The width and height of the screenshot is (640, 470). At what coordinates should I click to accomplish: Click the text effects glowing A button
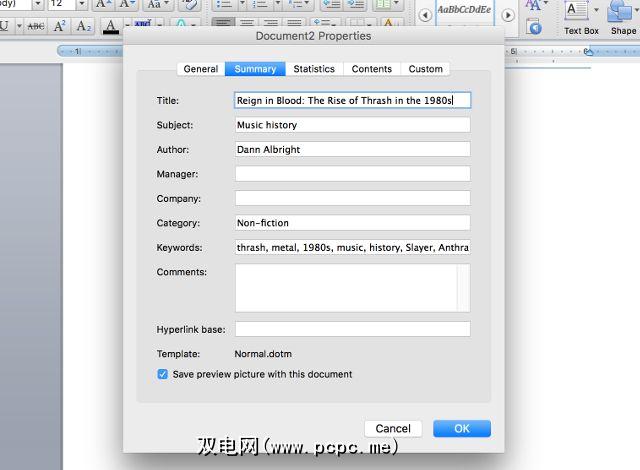181,24
